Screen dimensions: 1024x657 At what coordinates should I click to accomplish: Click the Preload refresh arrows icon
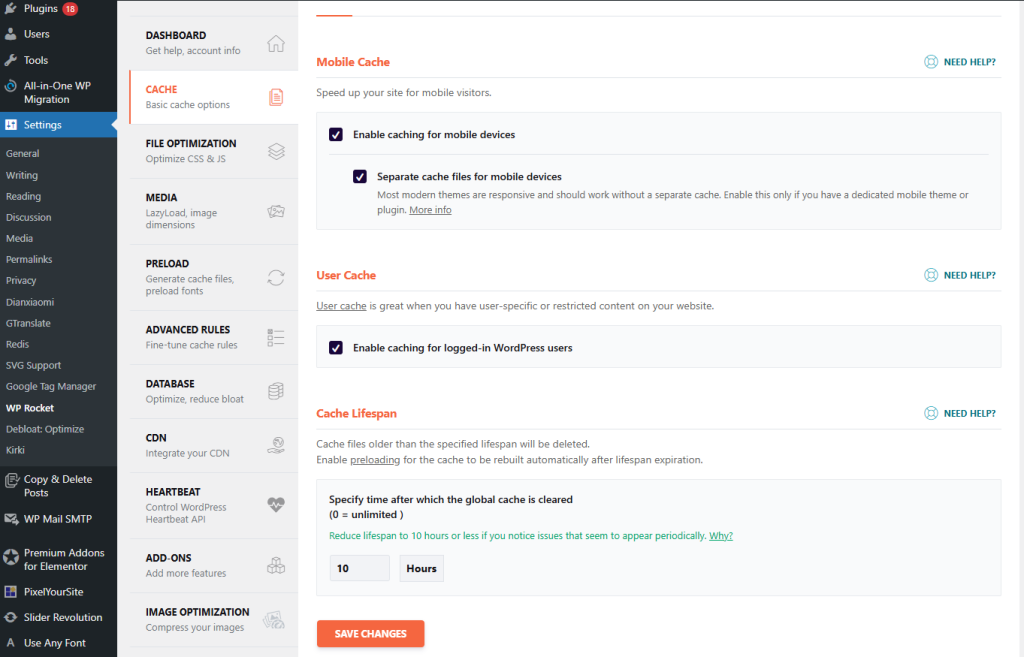click(276, 278)
